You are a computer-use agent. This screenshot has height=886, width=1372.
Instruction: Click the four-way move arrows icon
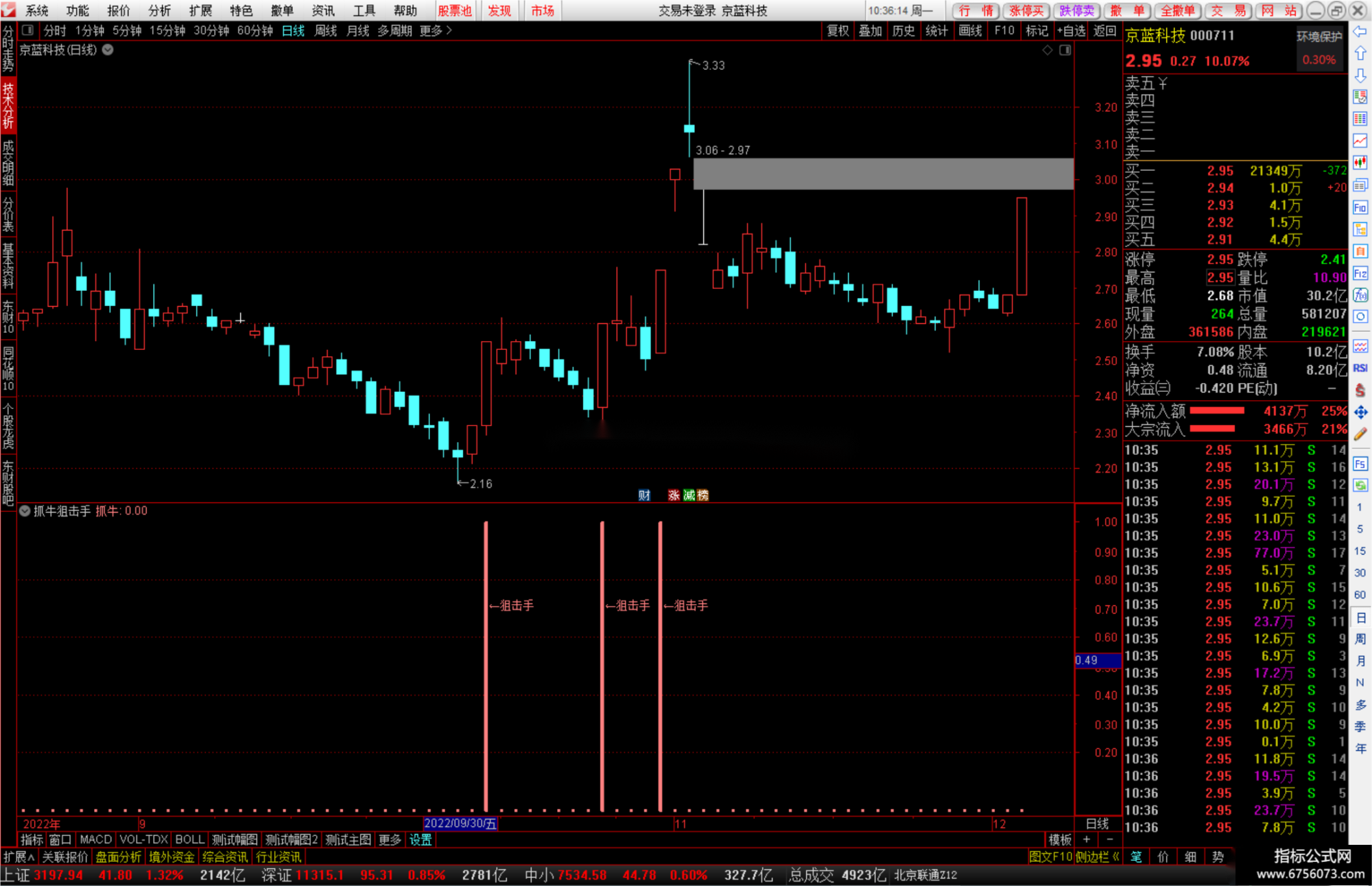point(1360,412)
